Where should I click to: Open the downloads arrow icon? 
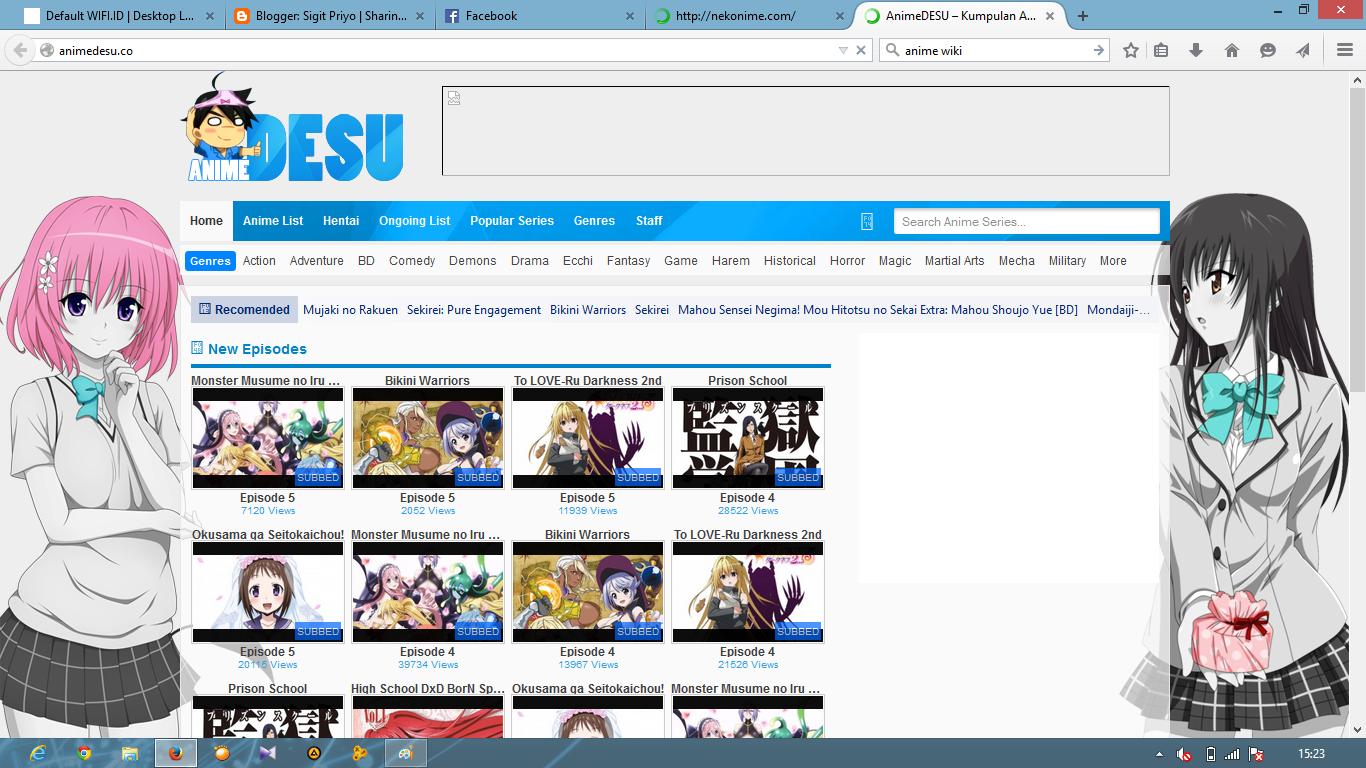click(x=1195, y=50)
